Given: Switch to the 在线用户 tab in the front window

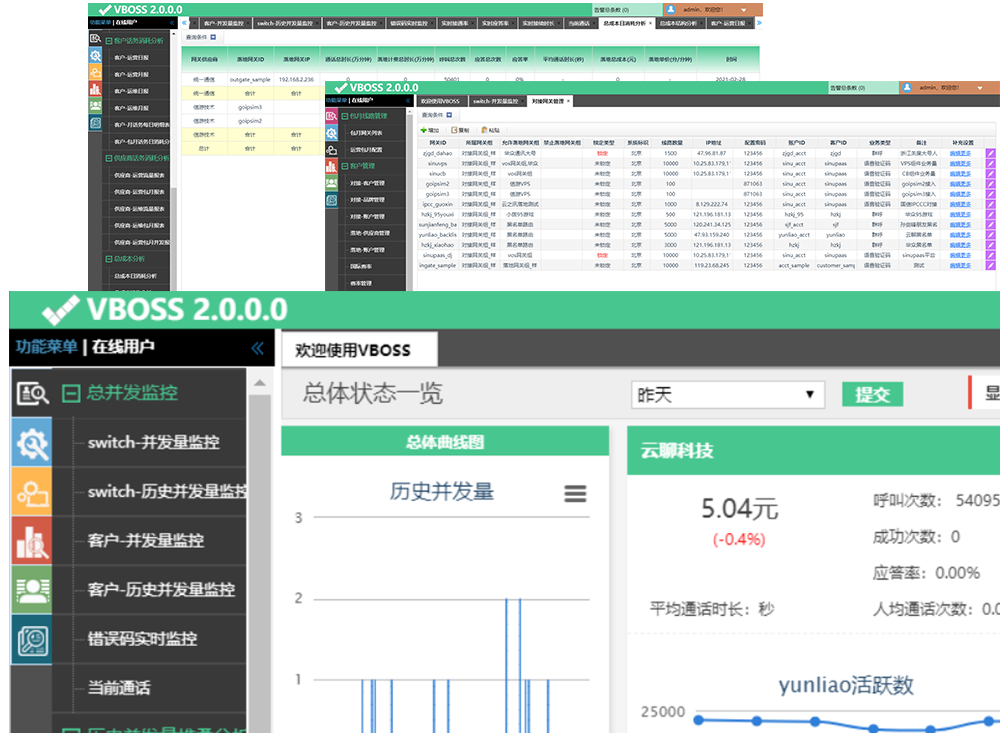Looking at the screenshot, I should (x=123, y=347).
